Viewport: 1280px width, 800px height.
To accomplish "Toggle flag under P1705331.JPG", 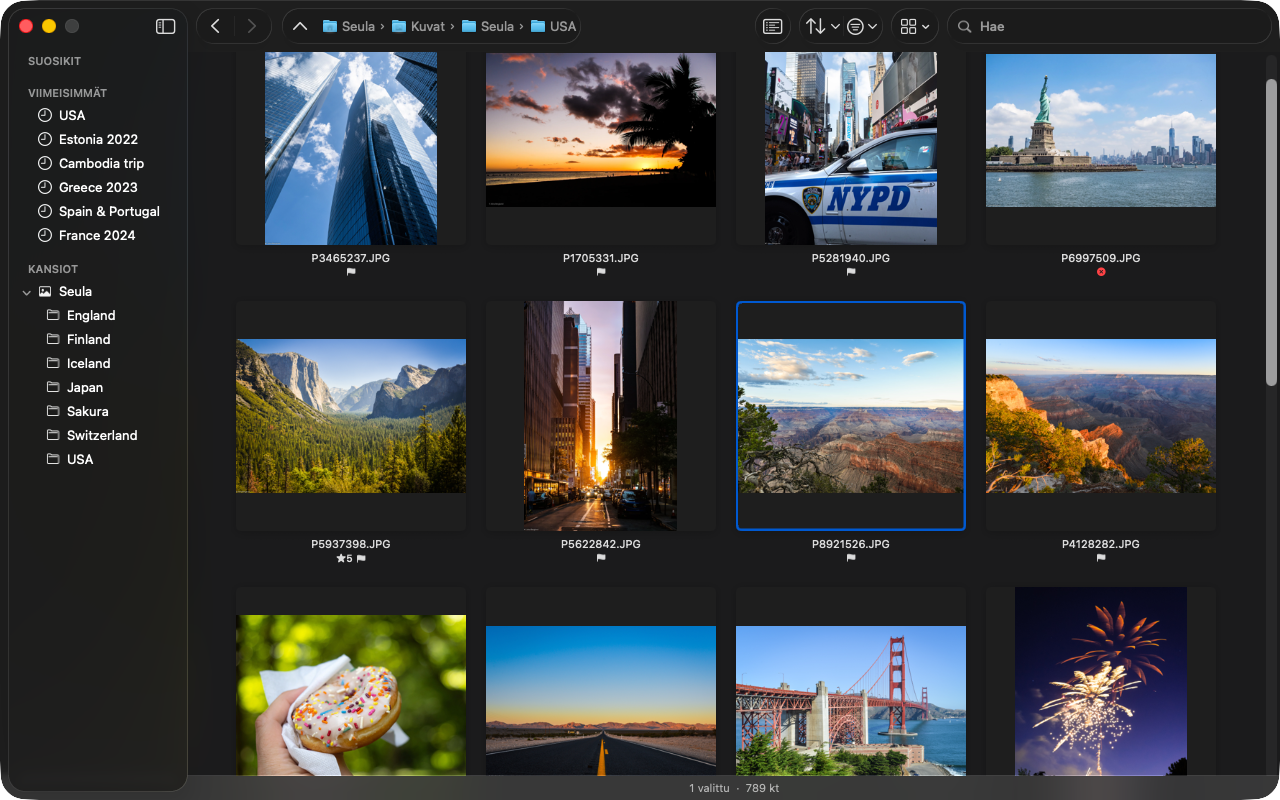I will (601, 272).
